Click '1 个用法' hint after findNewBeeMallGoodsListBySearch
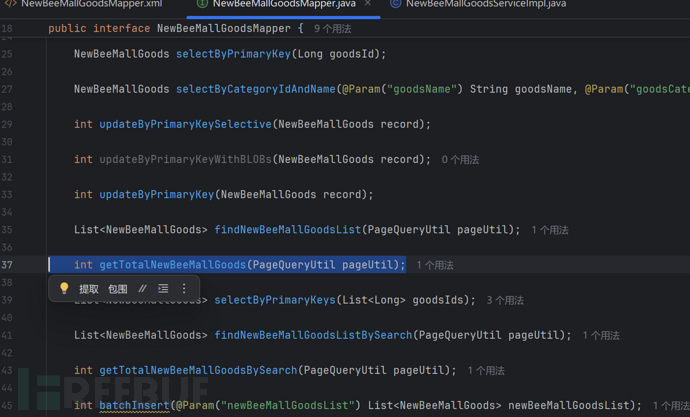Viewport: 690px width, 417px height. tap(601, 336)
